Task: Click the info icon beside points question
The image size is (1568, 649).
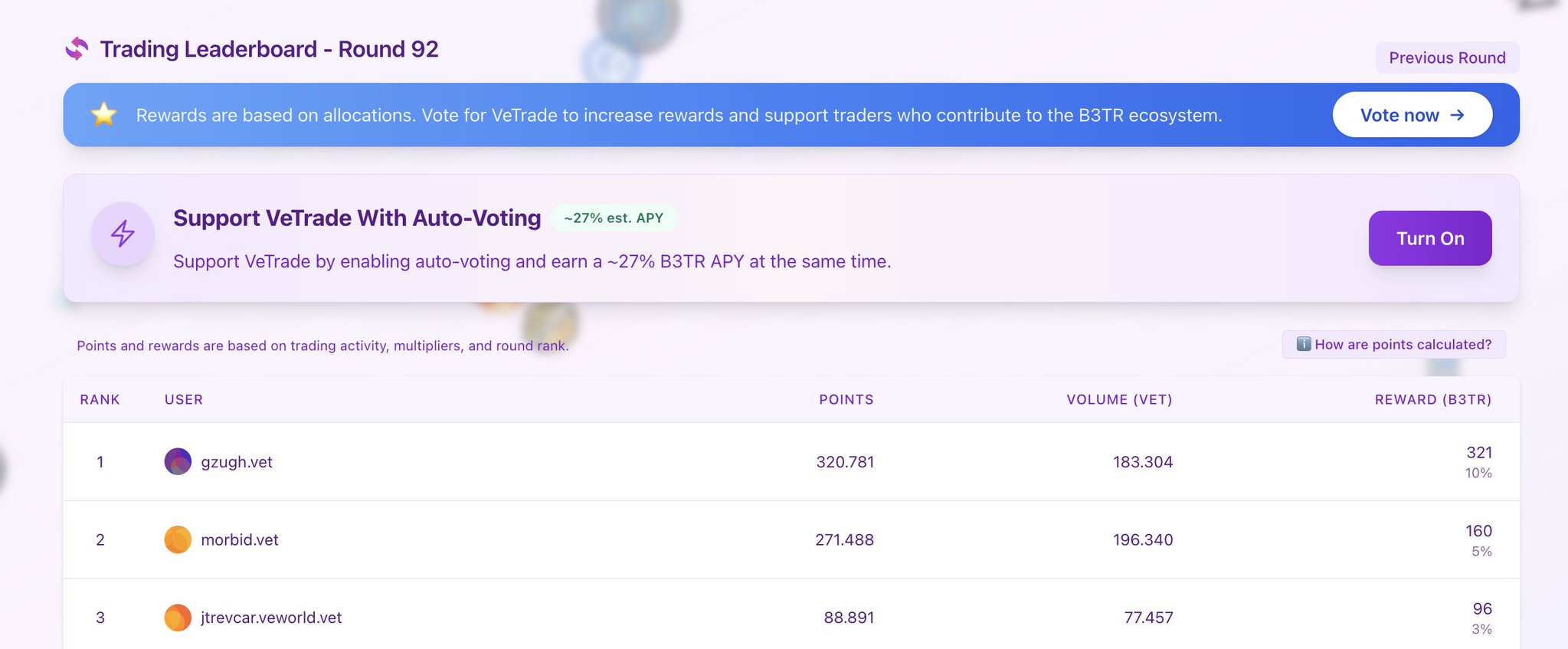Action: click(x=1303, y=344)
